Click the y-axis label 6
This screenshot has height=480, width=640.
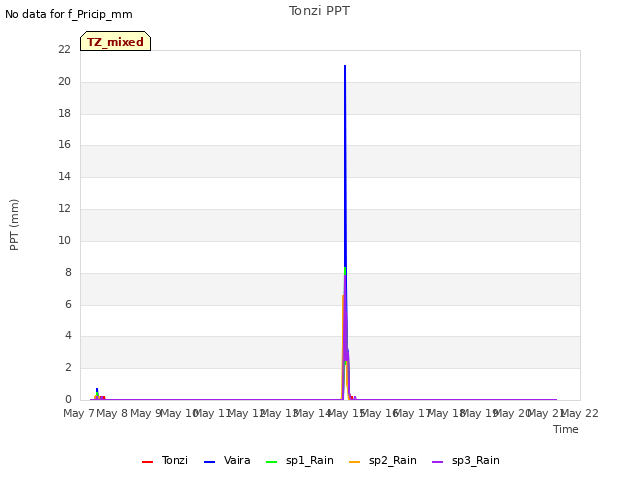(x=68, y=304)
